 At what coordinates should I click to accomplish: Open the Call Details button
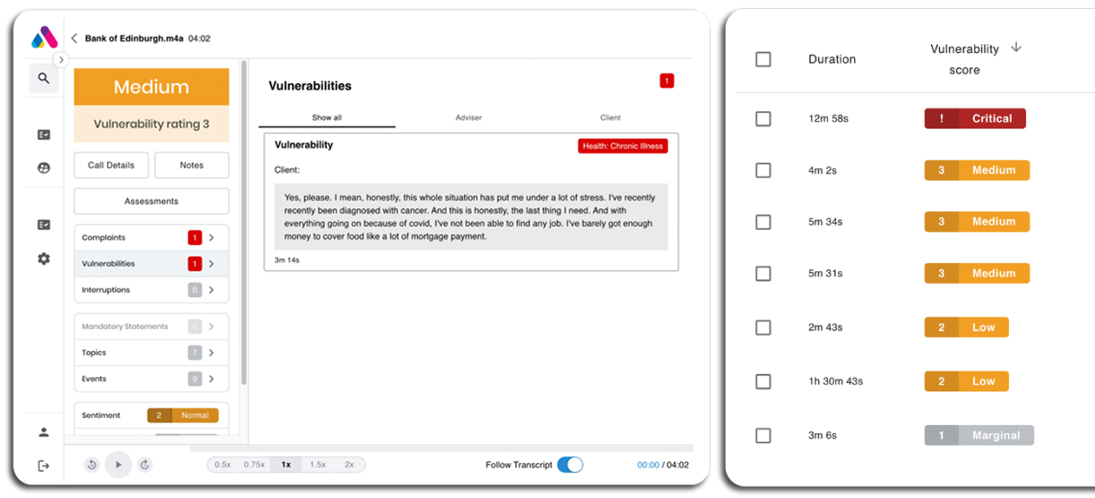(111, 166)
